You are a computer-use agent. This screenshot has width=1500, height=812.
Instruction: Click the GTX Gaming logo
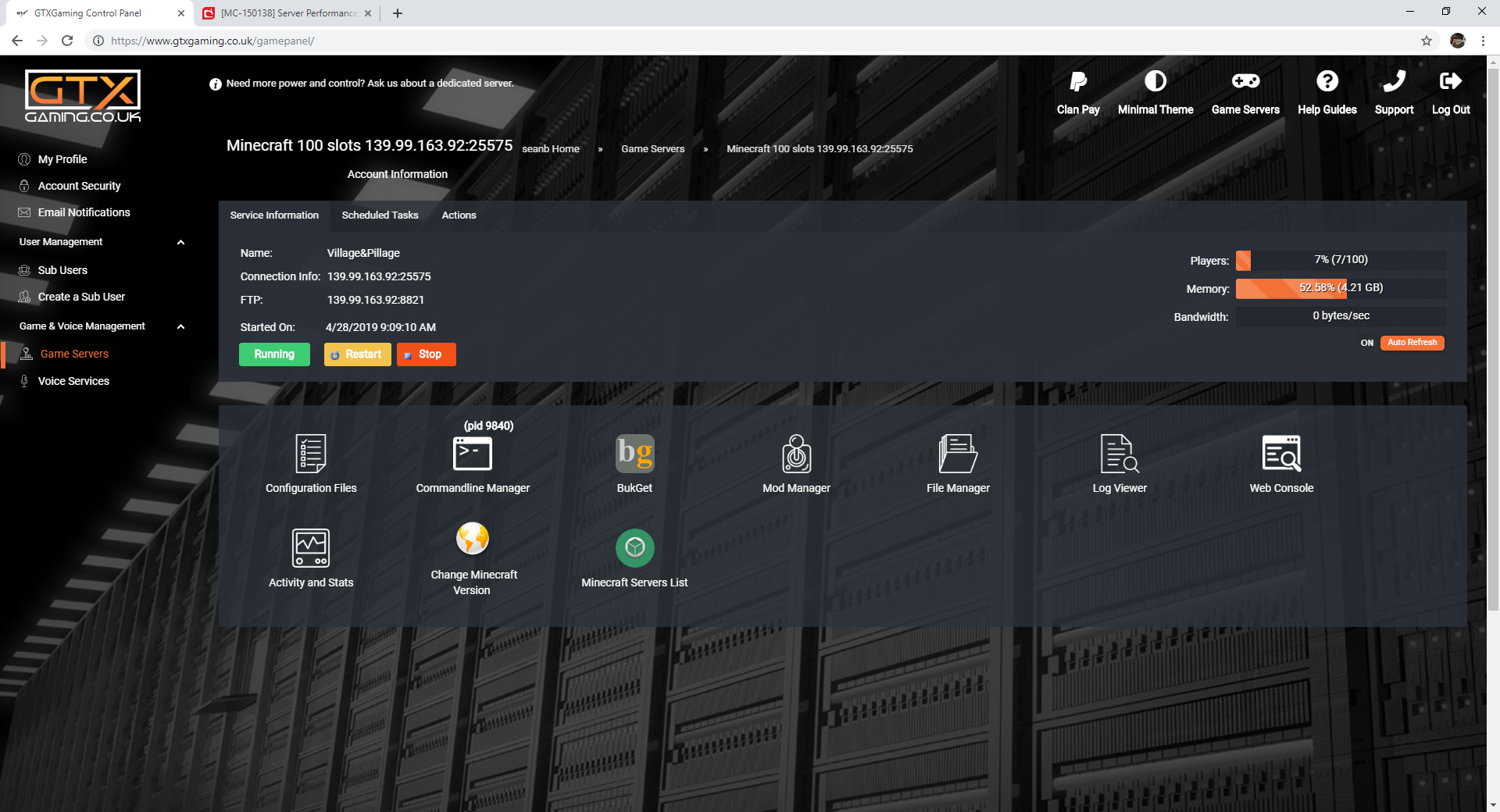pos(83,96)
